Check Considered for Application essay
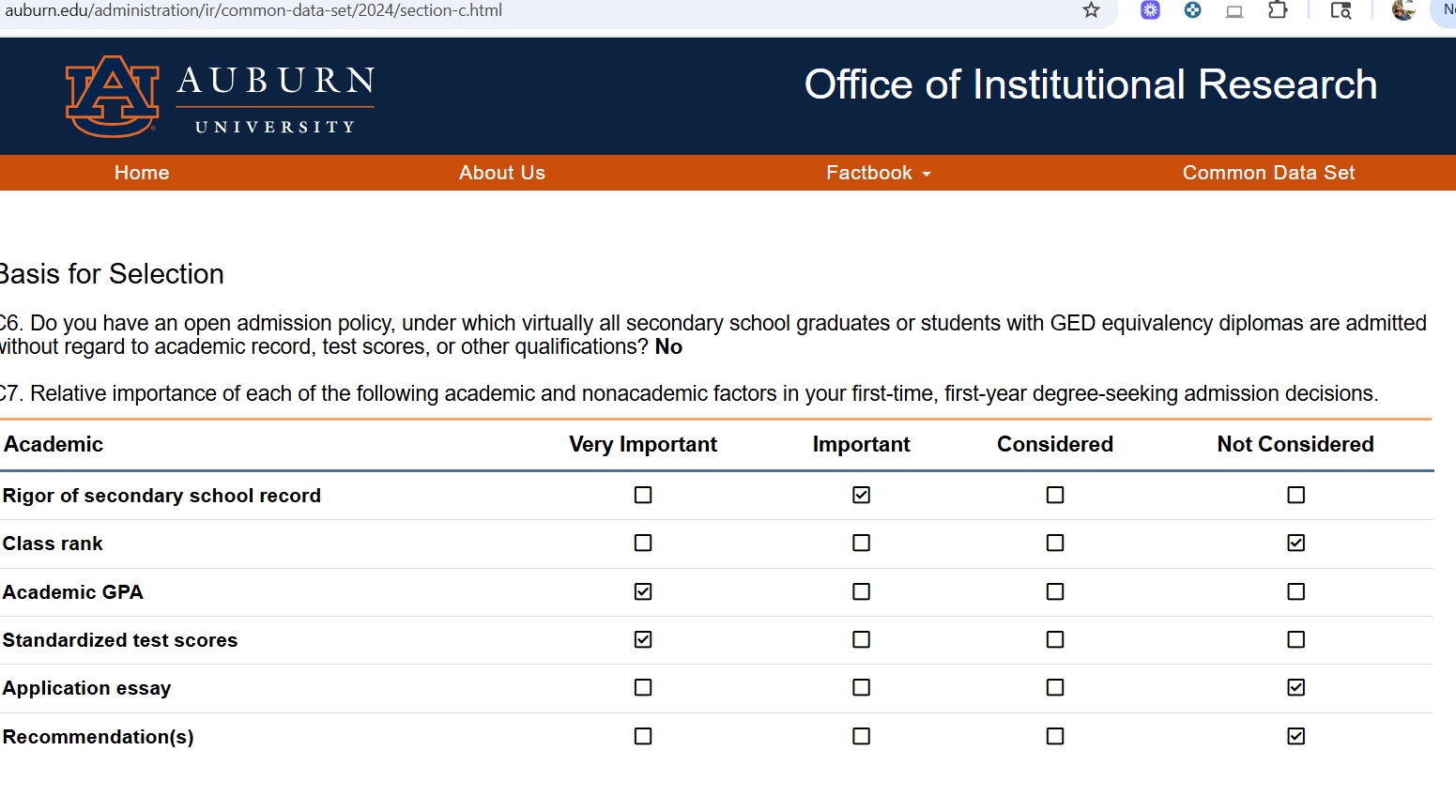The image size is (1456, 812). pos(1055,687)
